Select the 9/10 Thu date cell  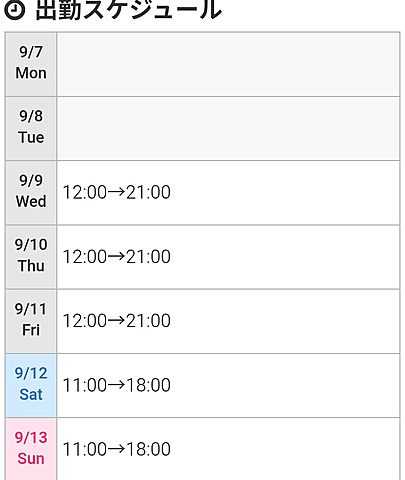[31, 257]
